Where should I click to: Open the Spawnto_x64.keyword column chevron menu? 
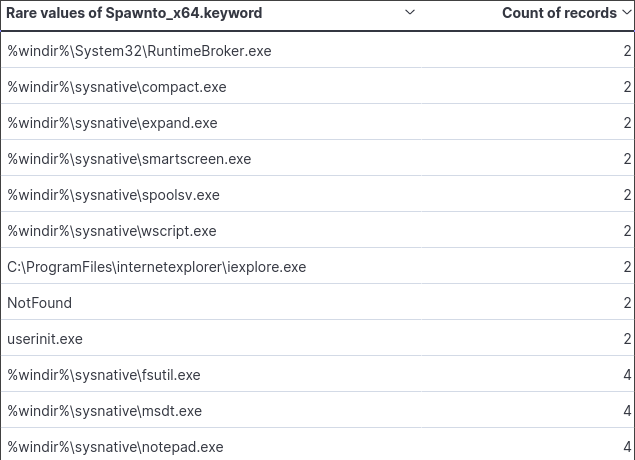pos(410,13)
